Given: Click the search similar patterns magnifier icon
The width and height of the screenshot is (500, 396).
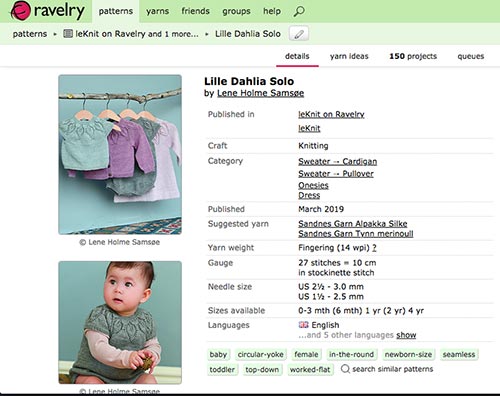Looking at the screenshot, I should click(345, 369).
